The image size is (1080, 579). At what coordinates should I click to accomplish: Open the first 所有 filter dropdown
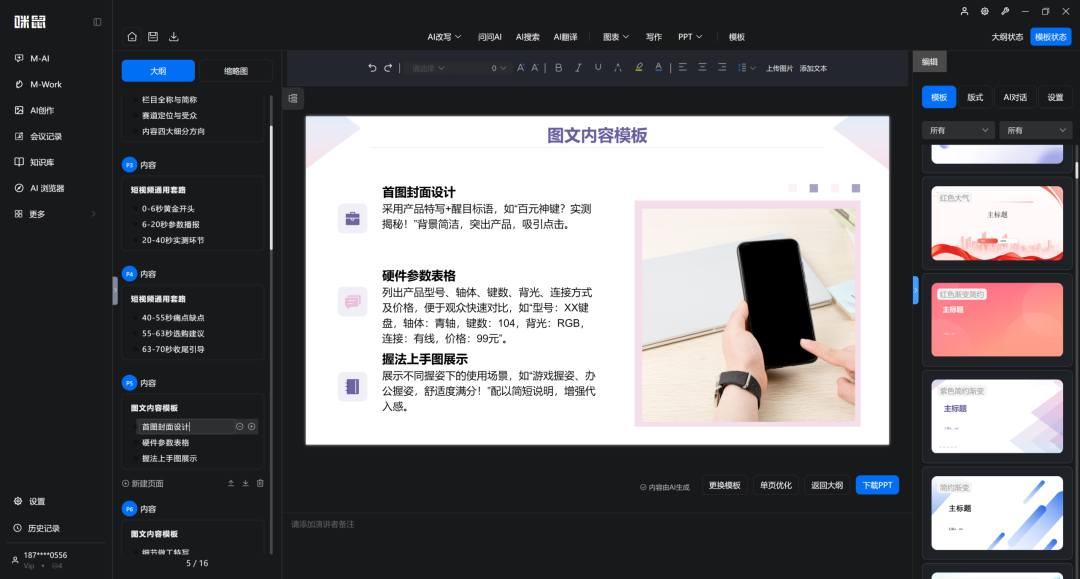click(958, 130)
